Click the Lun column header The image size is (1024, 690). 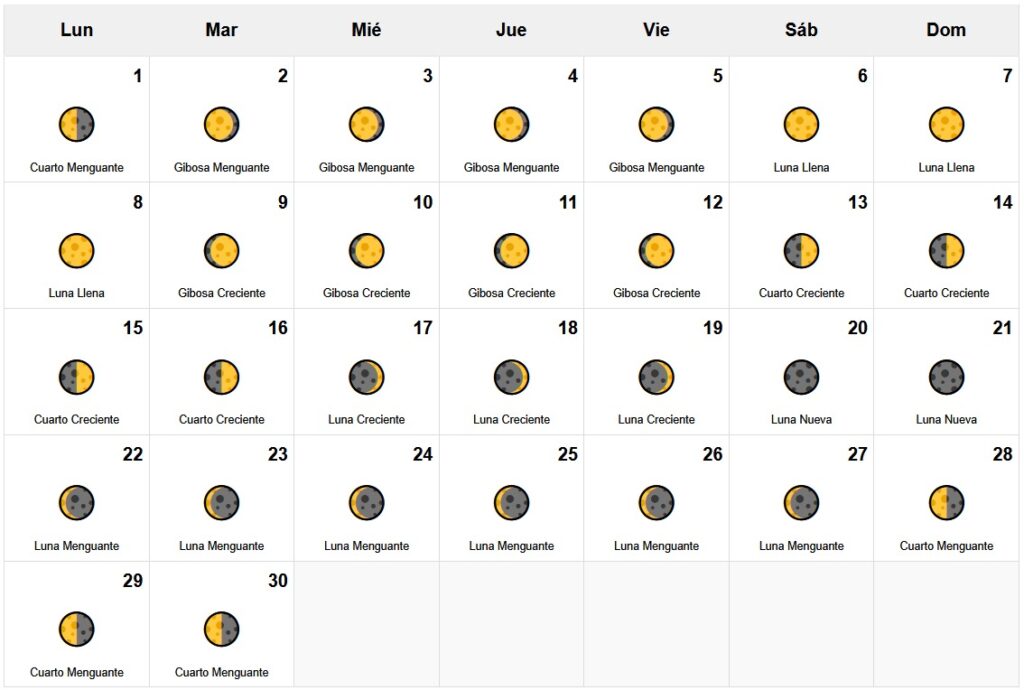tap(77, 30)
